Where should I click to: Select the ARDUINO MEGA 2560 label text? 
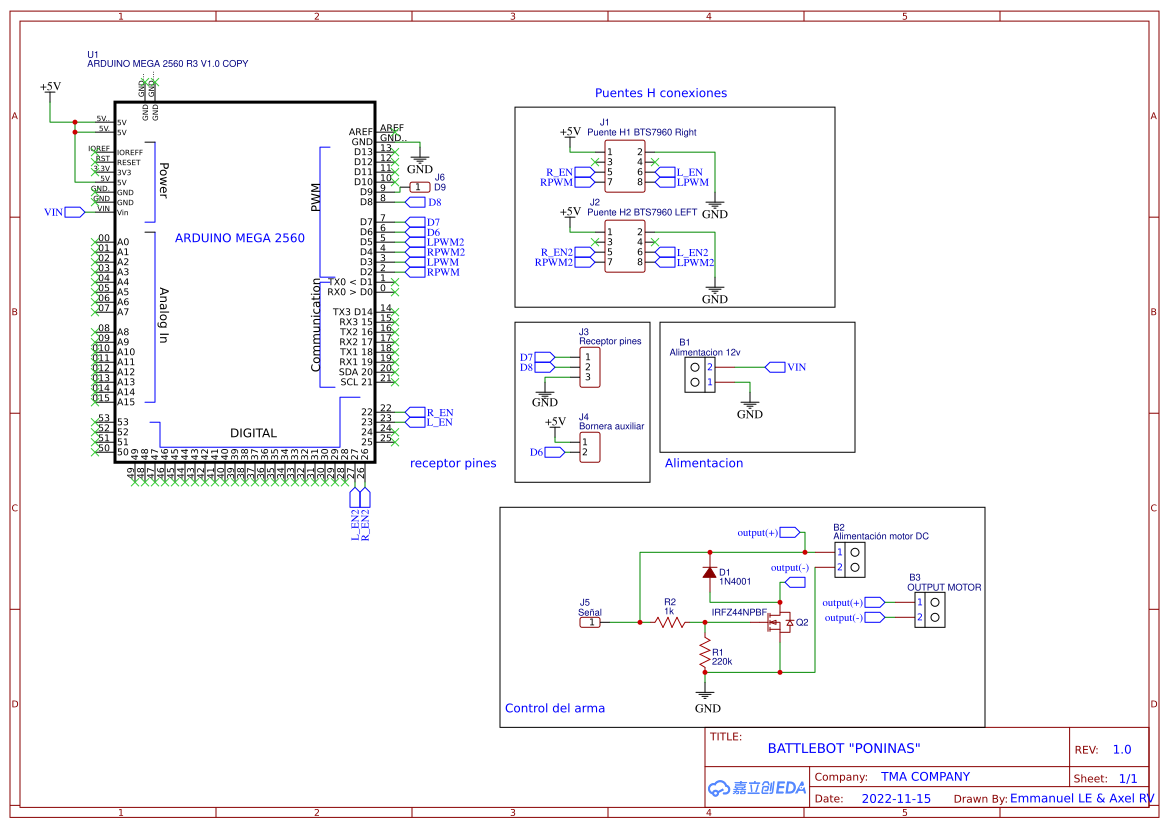(240, 238)
